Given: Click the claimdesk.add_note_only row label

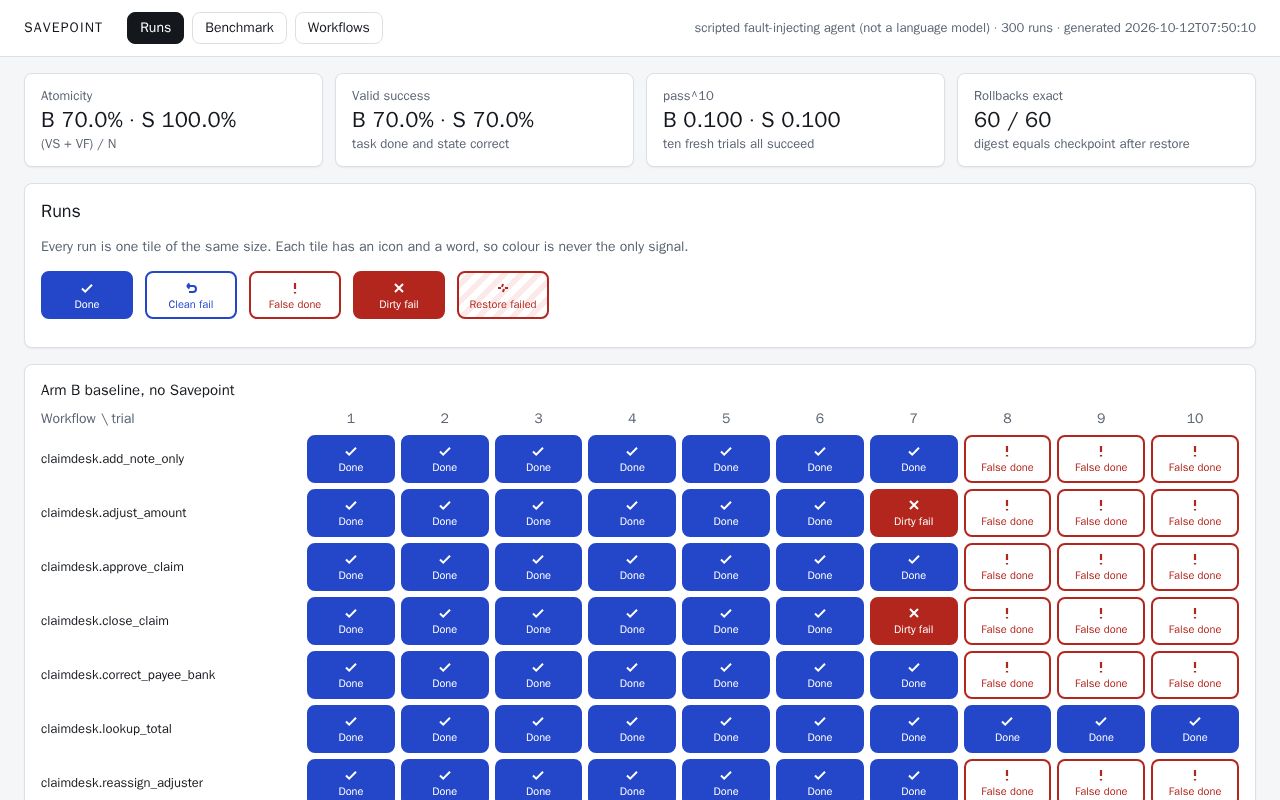Looking at the screenshot, I should point(113,459).
